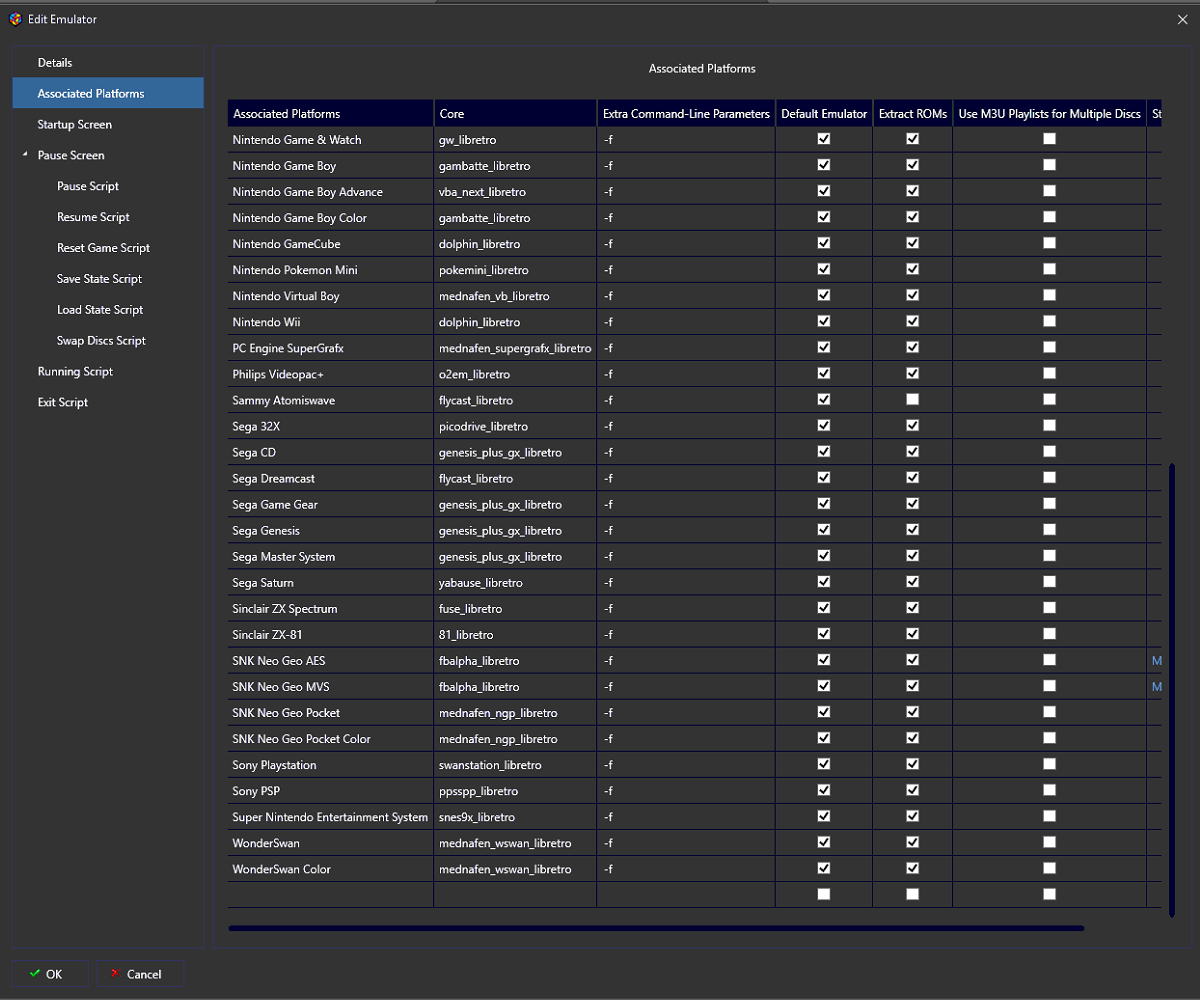Click Use M3U Playlists for Multiple Discs header
Image resolution: width=1200 pixels, height=1000 pixels.
[x=1049, y=113]
